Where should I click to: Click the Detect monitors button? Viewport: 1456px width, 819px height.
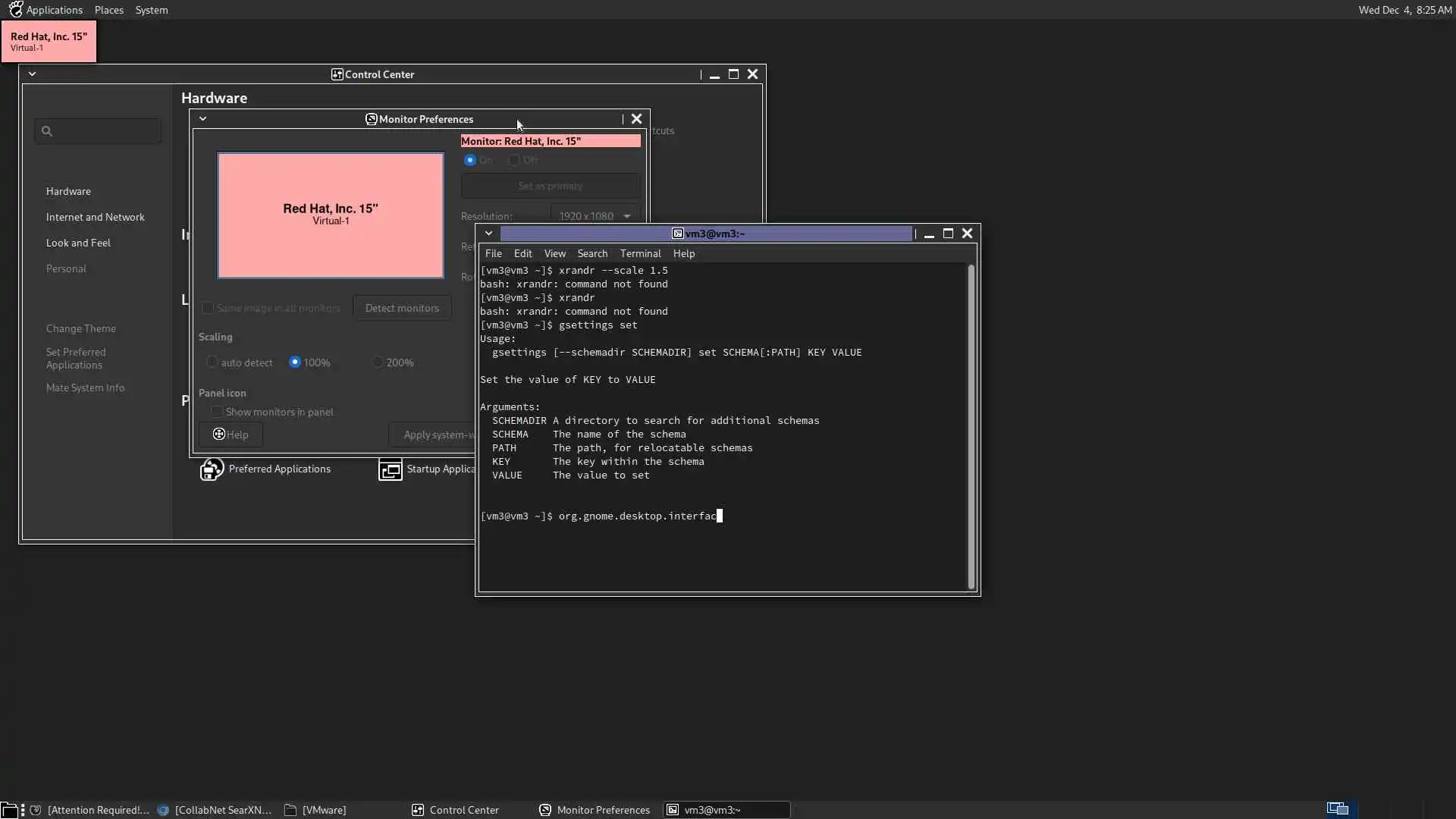(x=402, y=308)
